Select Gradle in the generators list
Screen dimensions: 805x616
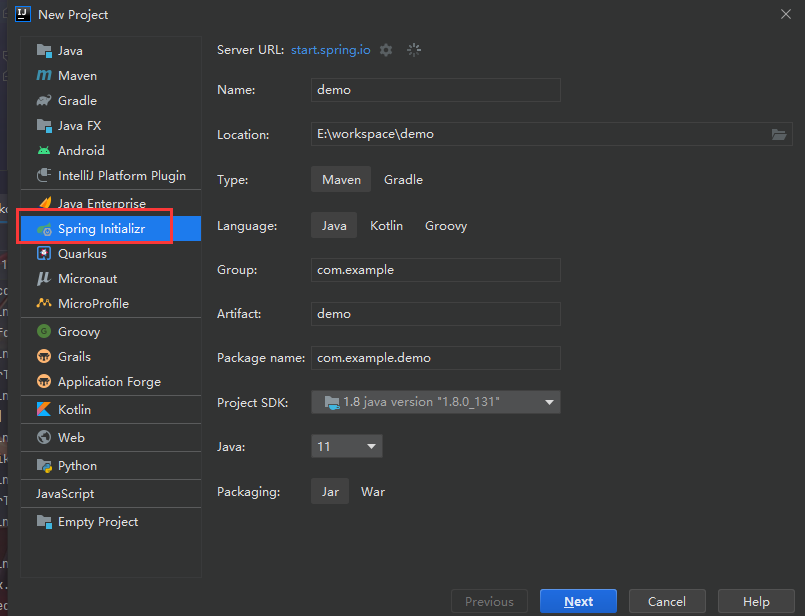pyautogui.click(x=111, y=101)
